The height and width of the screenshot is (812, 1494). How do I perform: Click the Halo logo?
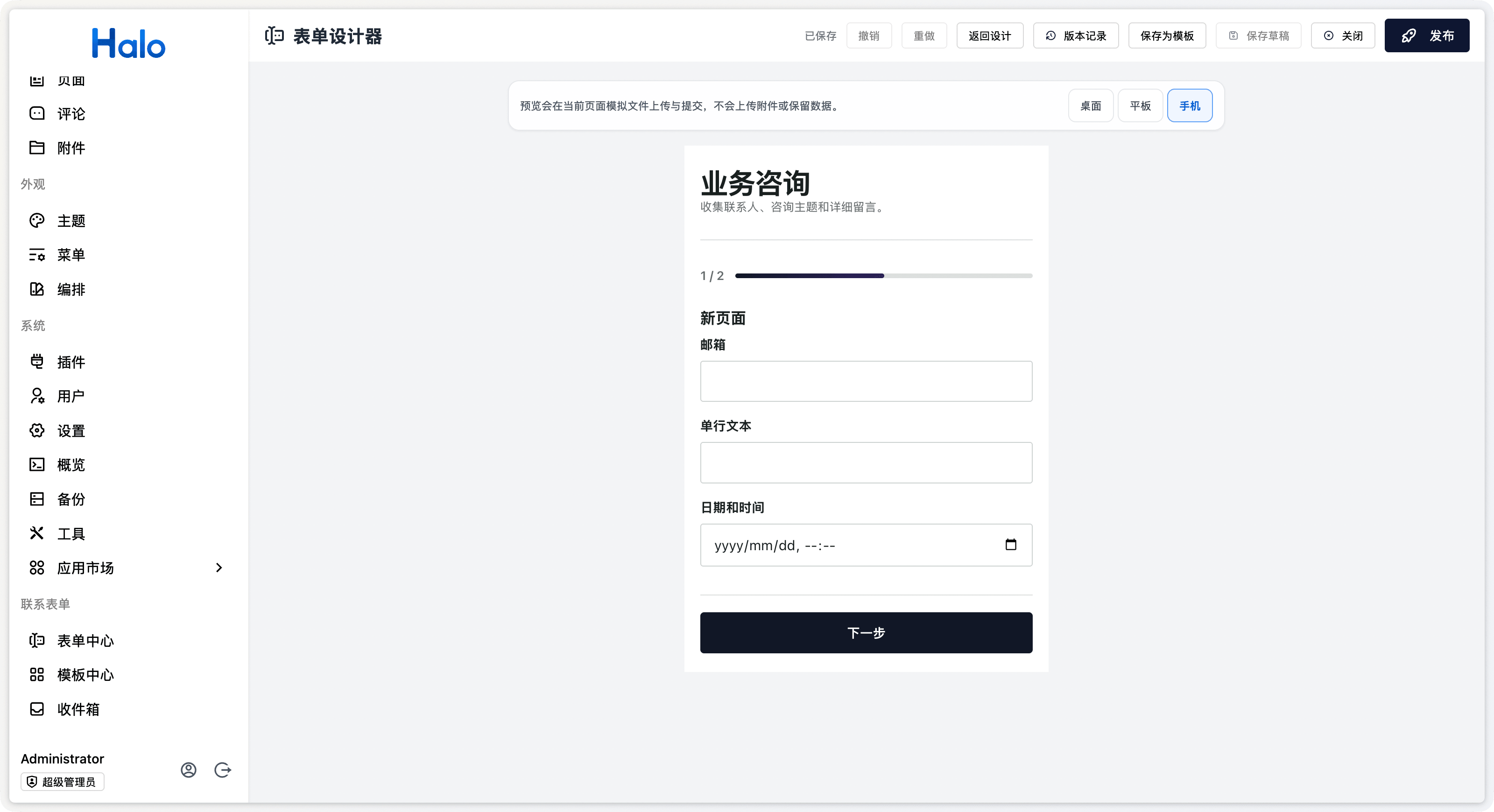pyautogui.click(x=128, y=43)
